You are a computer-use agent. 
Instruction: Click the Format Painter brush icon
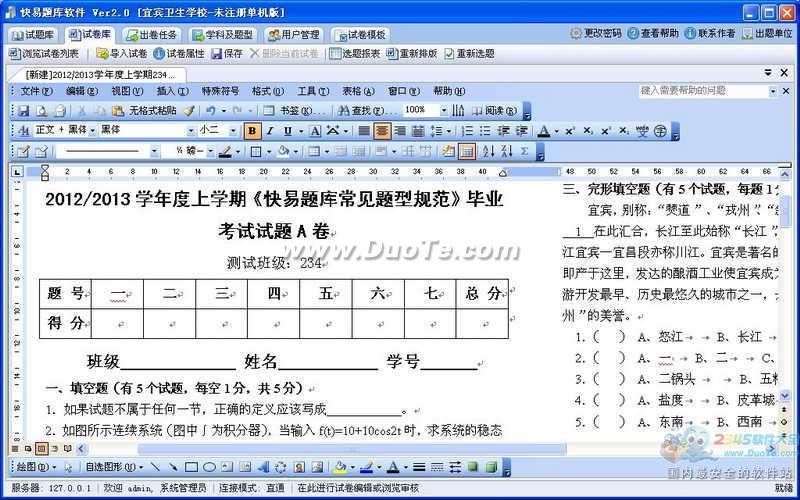point(189,111)
